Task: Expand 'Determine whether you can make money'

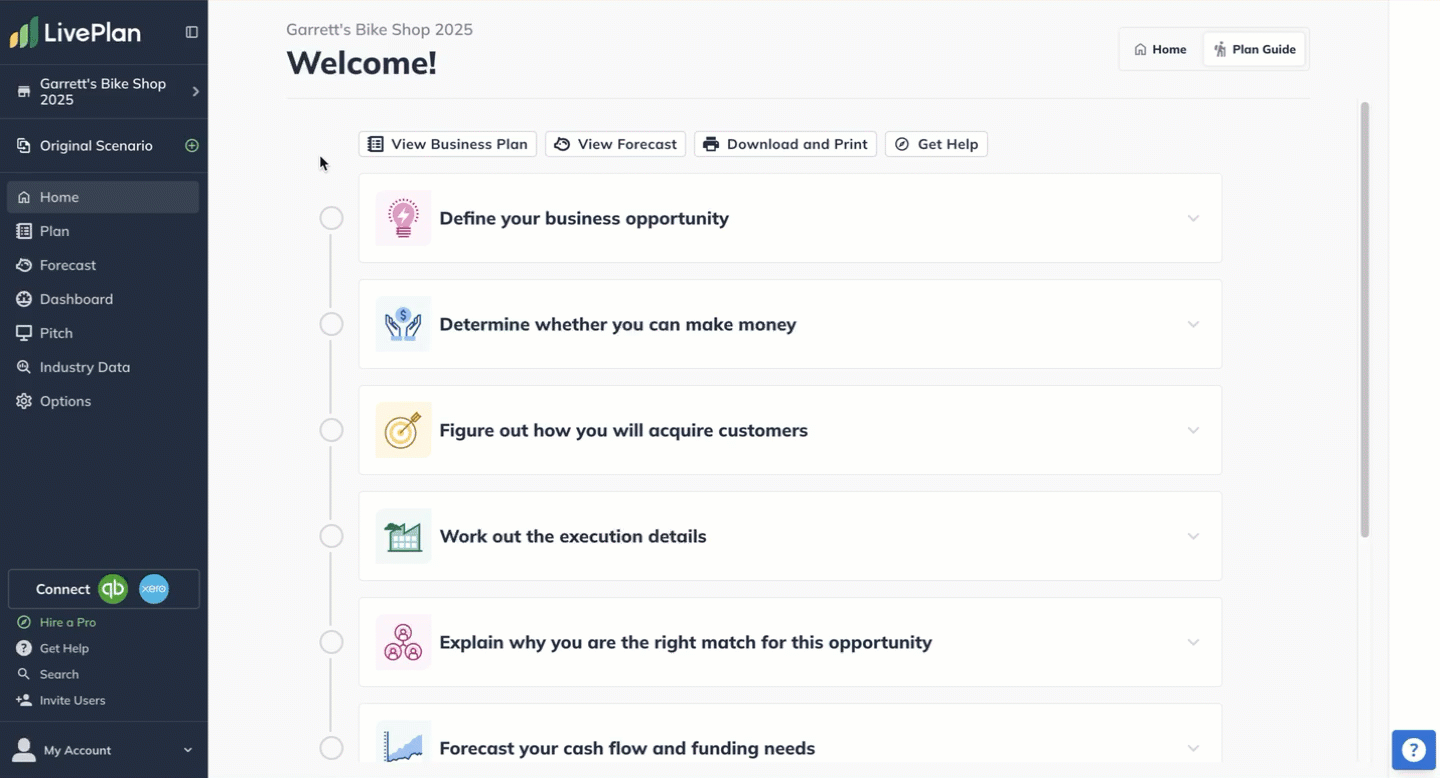Action: click(x=1193, y=324)
